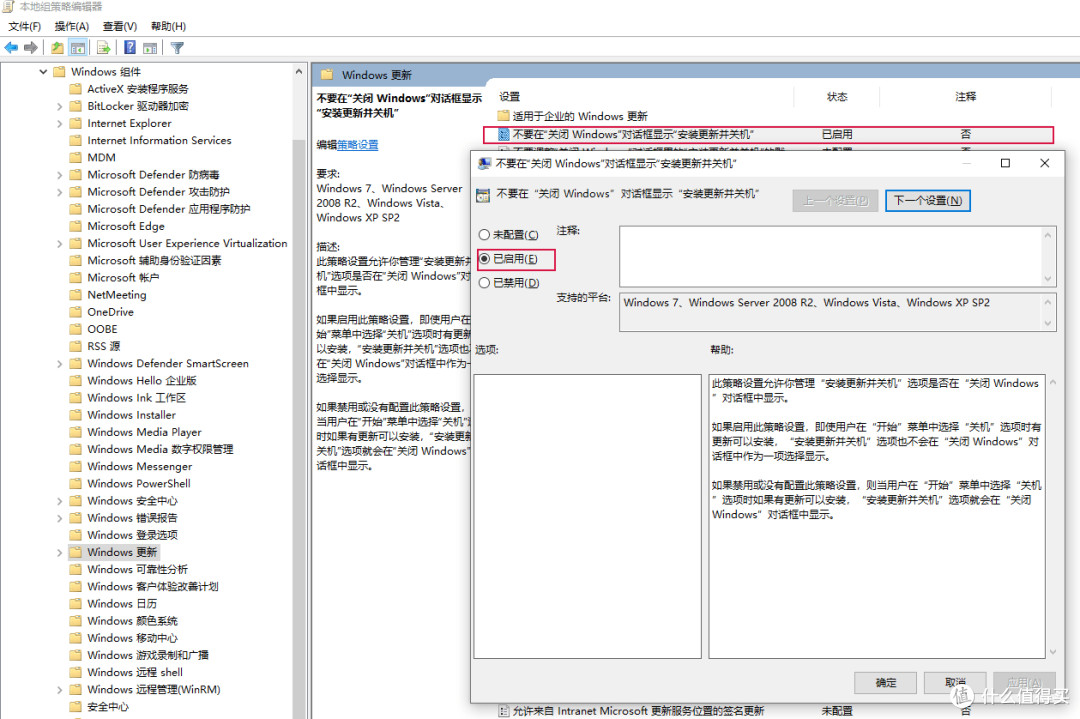The image size is (1080, 719).
Task: Click the 确定 button
Action: coord(885,682)
